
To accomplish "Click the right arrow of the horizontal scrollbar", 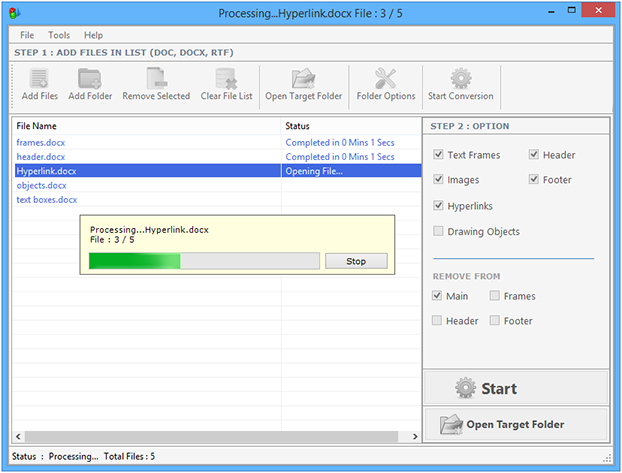I will 415,436.
